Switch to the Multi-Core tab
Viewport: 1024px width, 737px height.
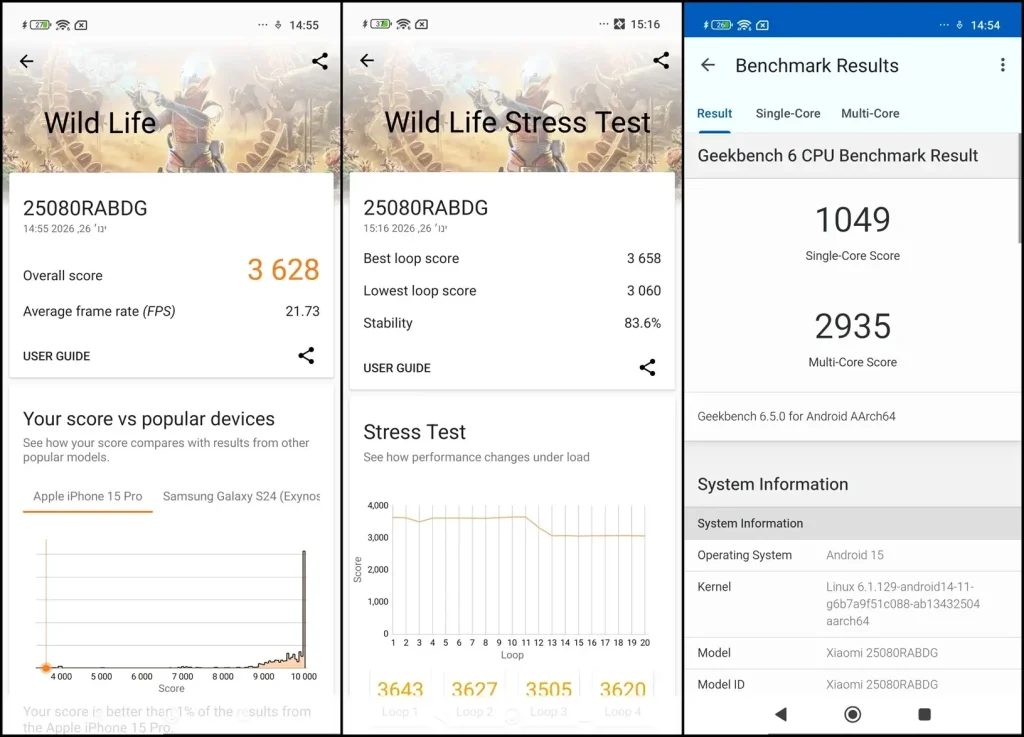870,113
